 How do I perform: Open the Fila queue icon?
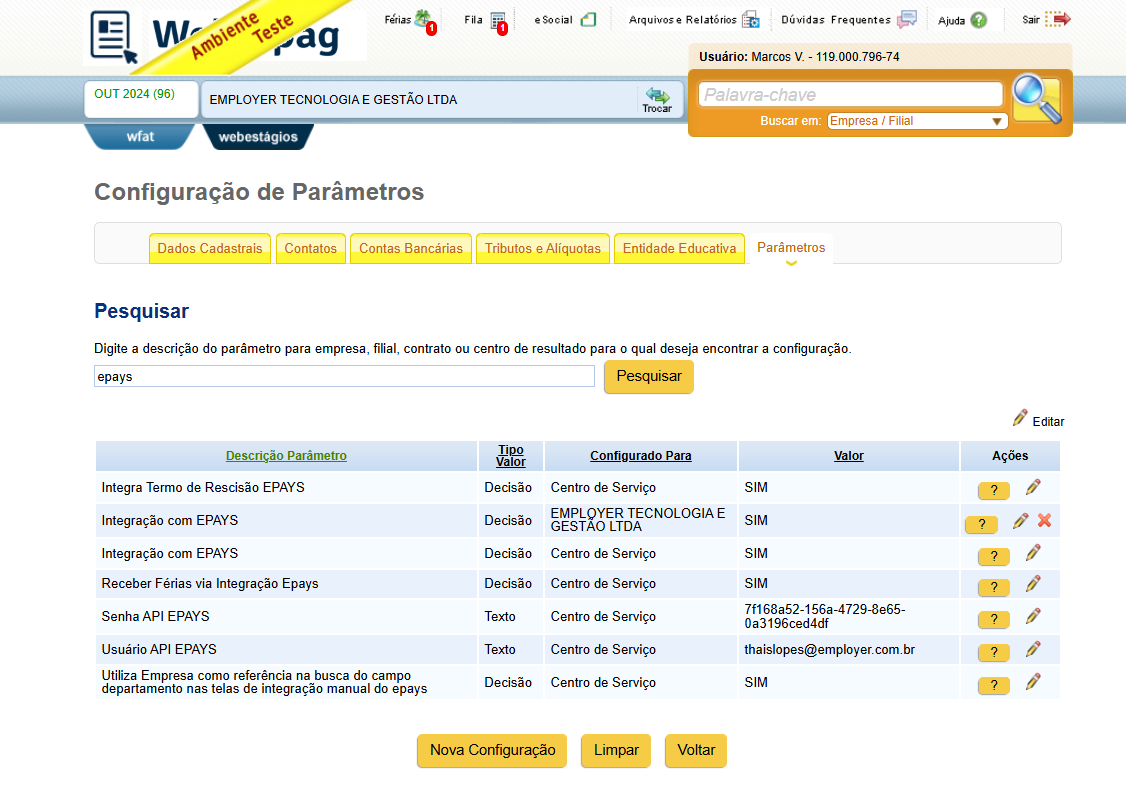coord(498,21)
